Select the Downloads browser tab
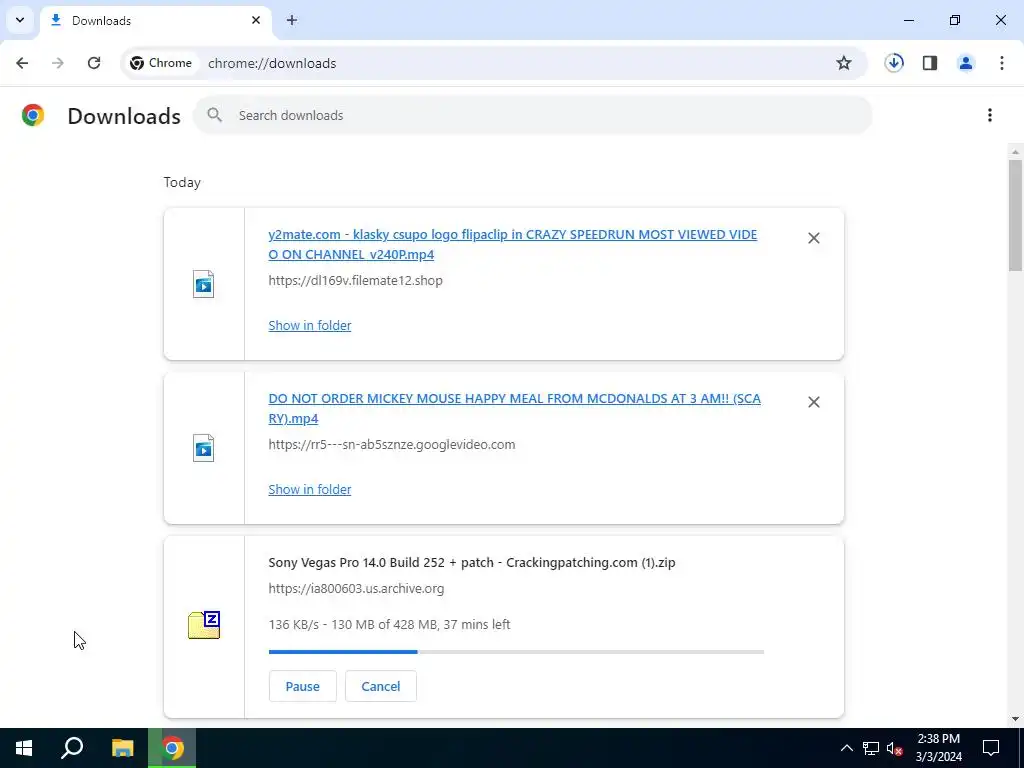Screen dimensions: 1024x768 click(155, 21)
